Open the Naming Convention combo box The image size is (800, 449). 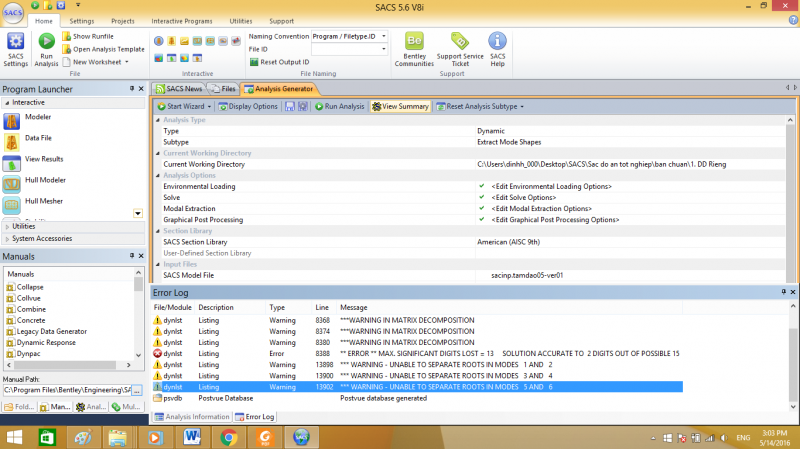[x=349, y=36]
